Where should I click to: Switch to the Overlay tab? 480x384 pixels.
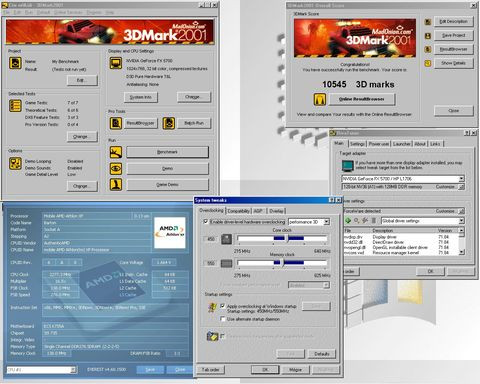(x=276, y=211)
